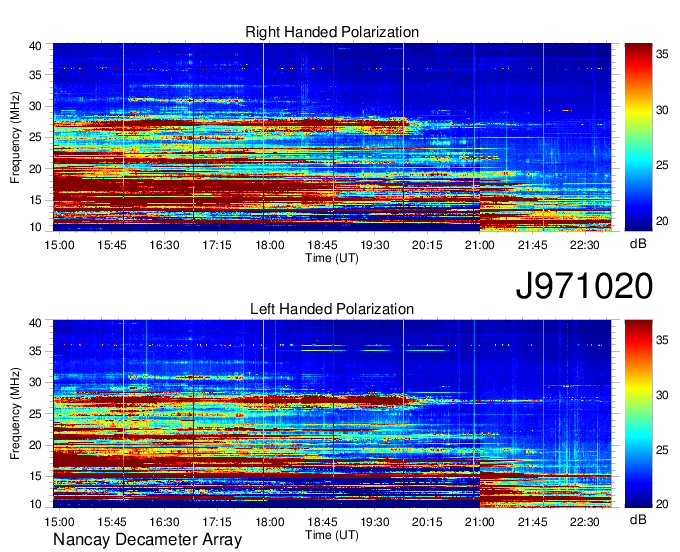Viewport: 680px width, 552px height.
Task: Click the 20 label on Left Handed colorbar
Action: [662, 504]
